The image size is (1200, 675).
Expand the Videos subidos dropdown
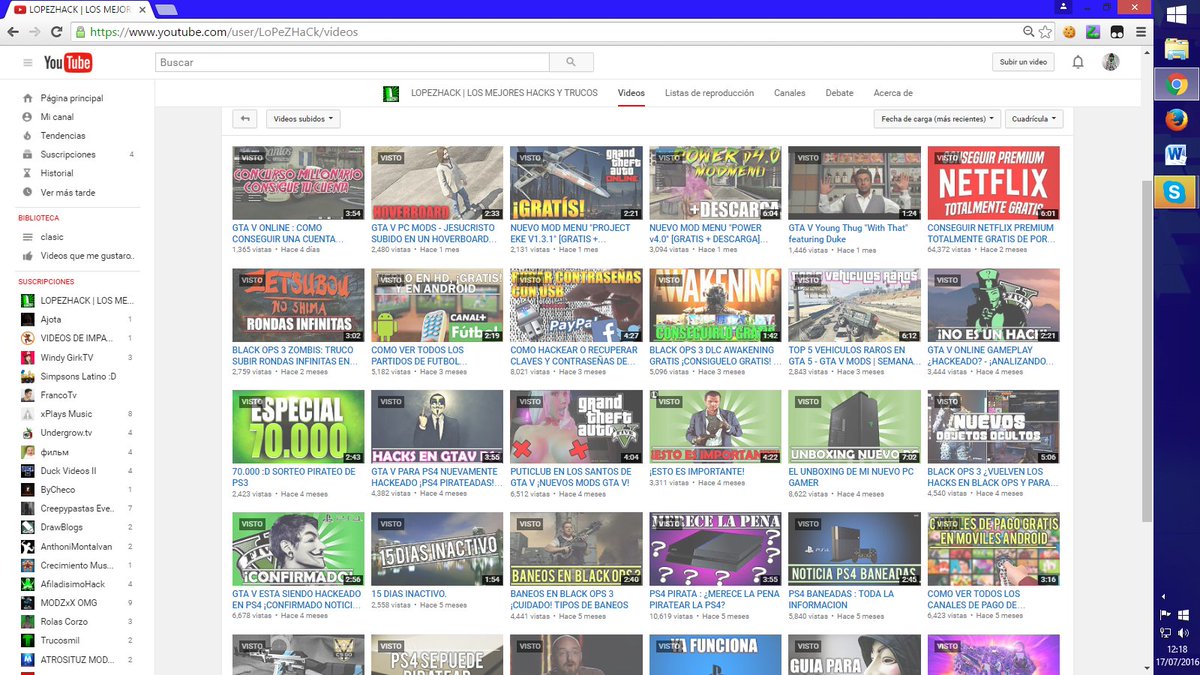click(x=303, y=118)
